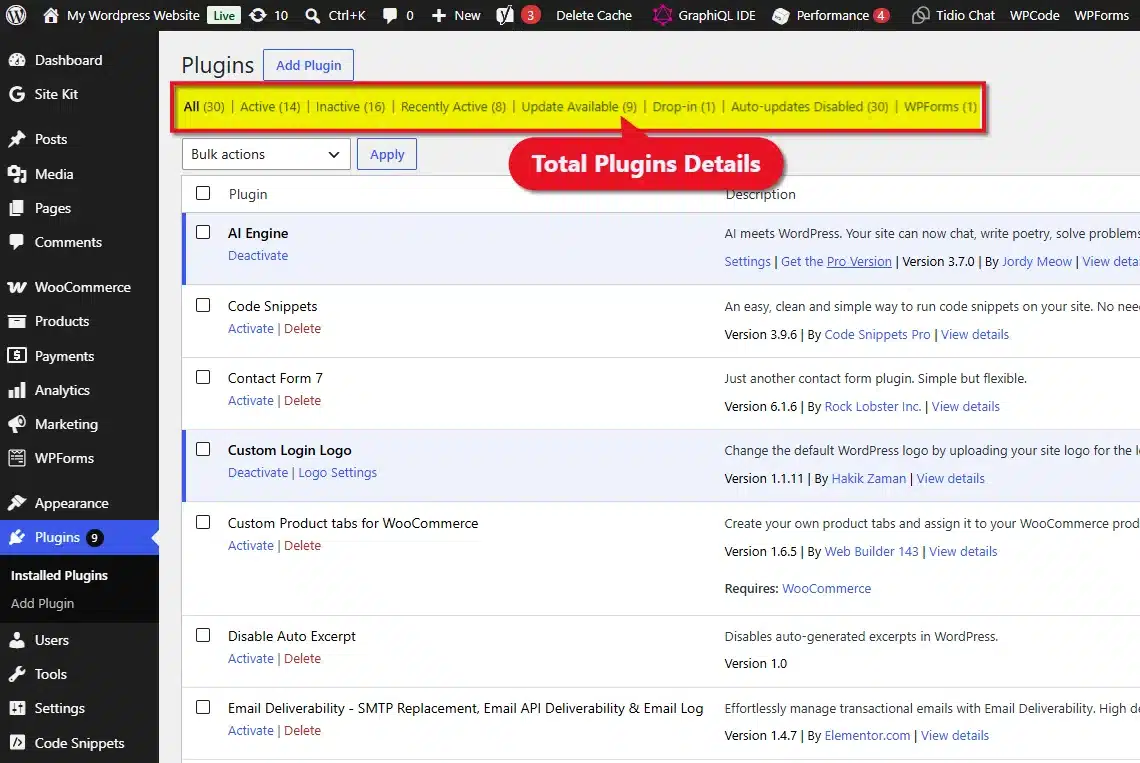Click the Marketing megaphone icon
The image size is (1140, 763).
[17, 424]
